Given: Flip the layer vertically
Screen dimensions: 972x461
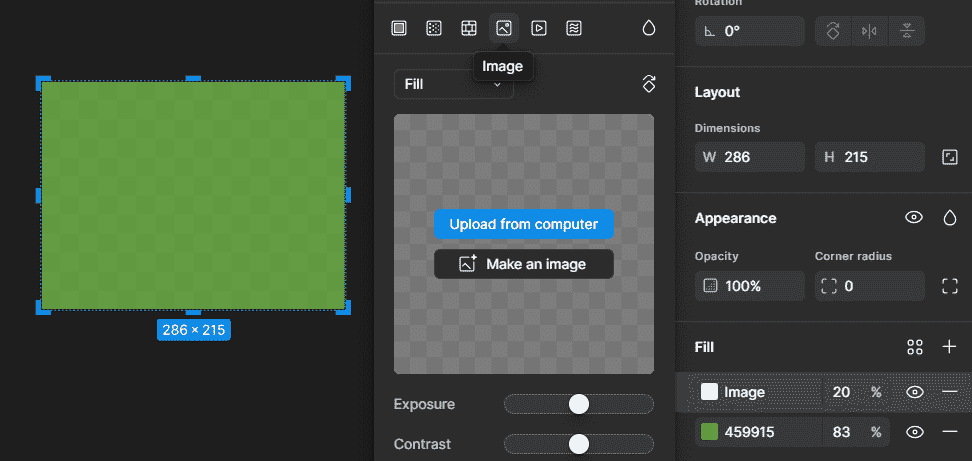Looking at the screenshot, I should (x=907, y=31).
